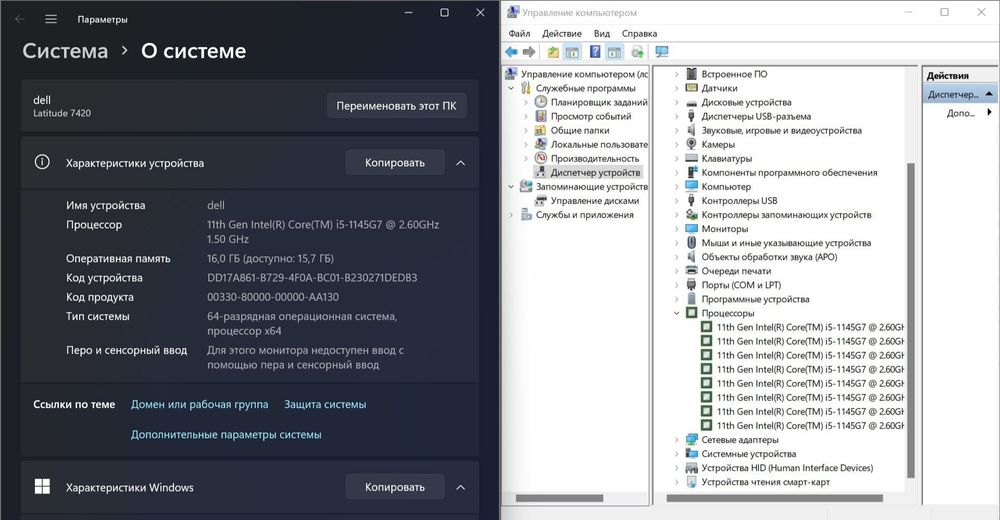
Task: Select Управление дисками node
Action: pos(594,200)
